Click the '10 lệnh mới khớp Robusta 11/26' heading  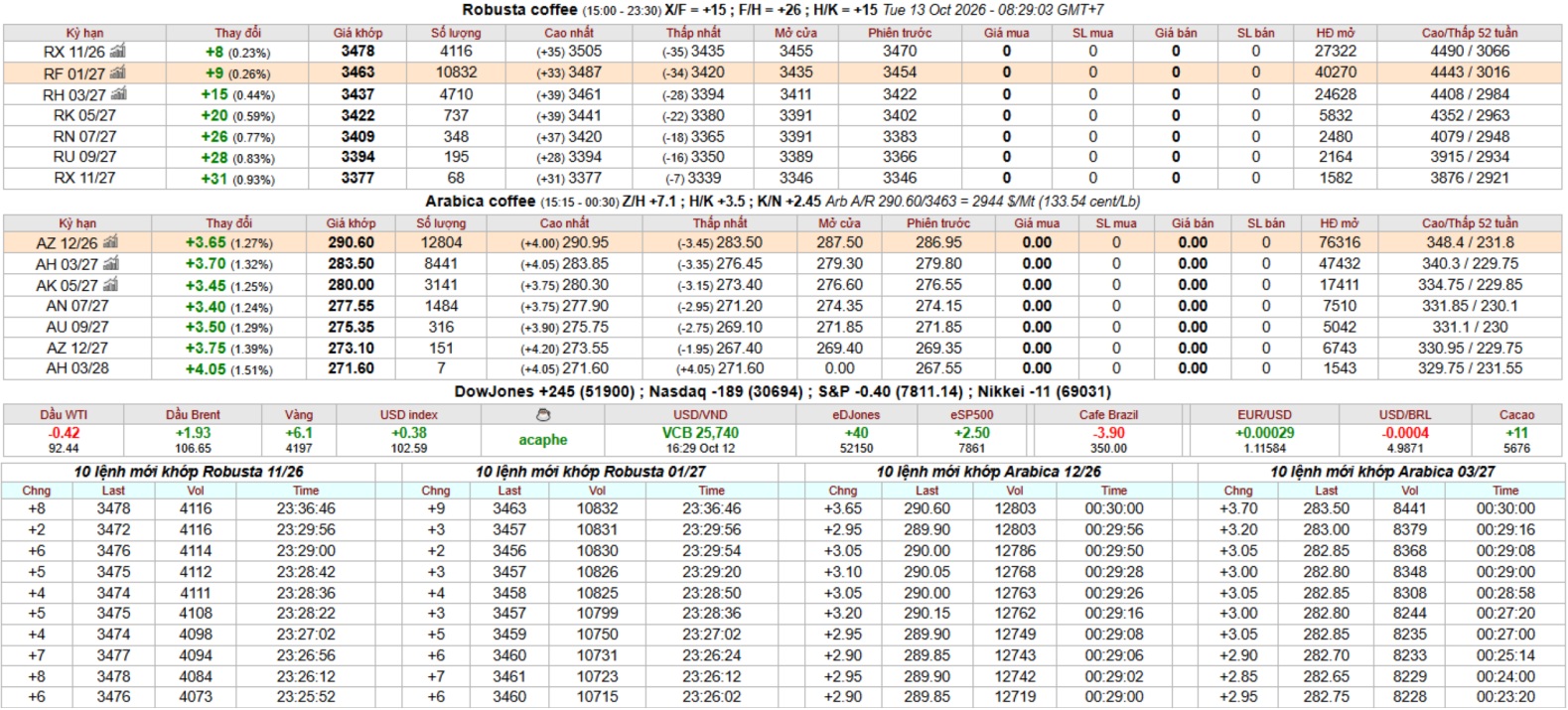pyautogui.click(x=189, y=472)
